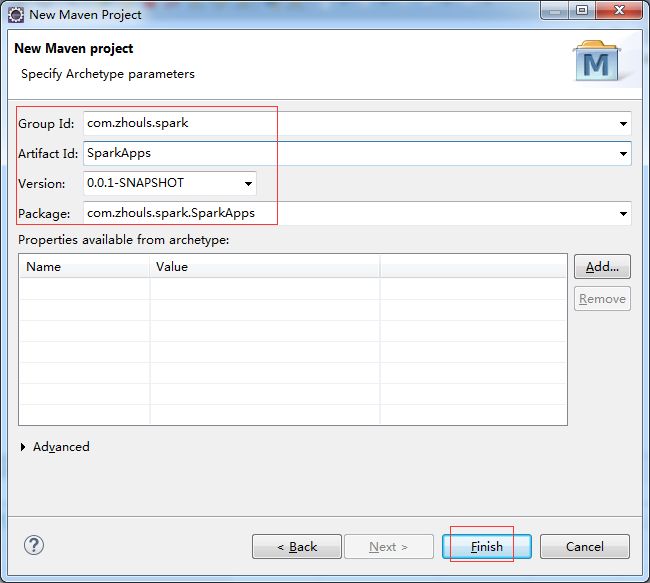Open the help question mark icon

tap(34, 545)
